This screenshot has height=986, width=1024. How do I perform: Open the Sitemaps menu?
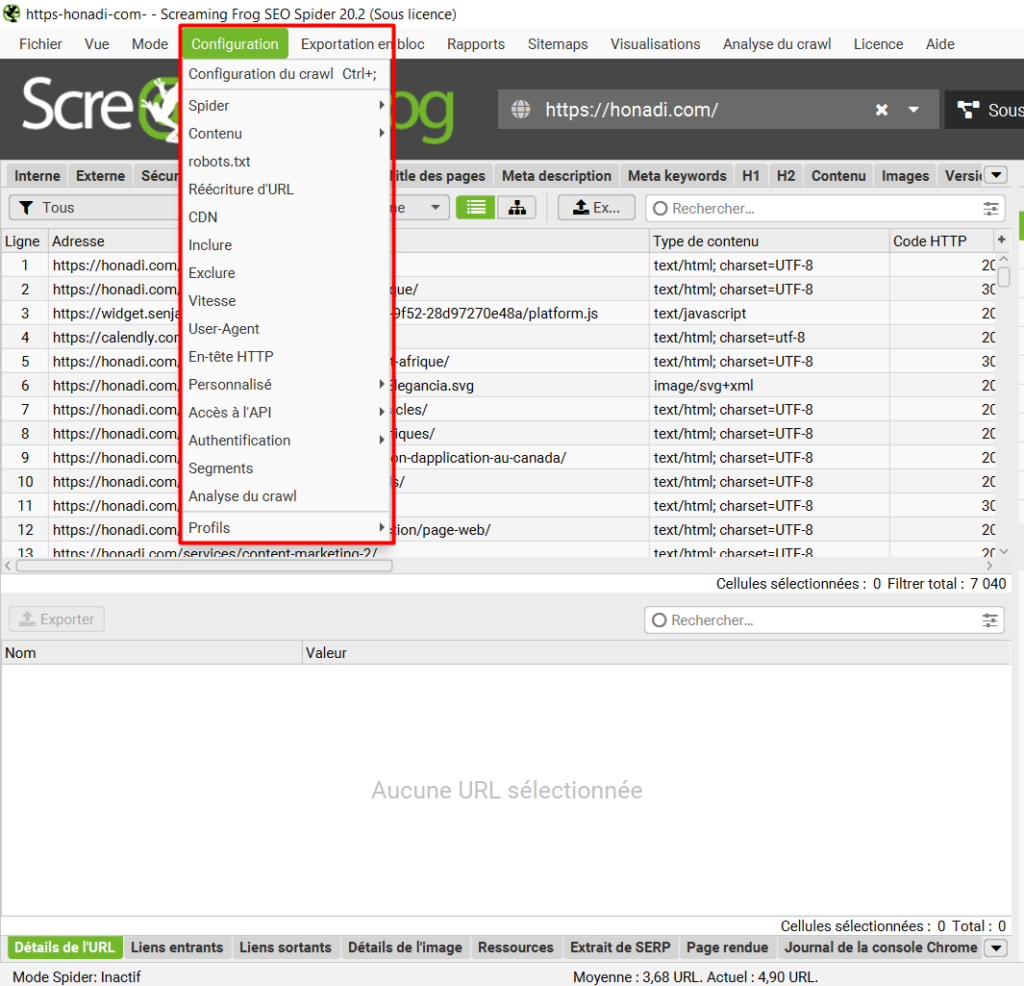pyautogui.click(x=557, y=44)
